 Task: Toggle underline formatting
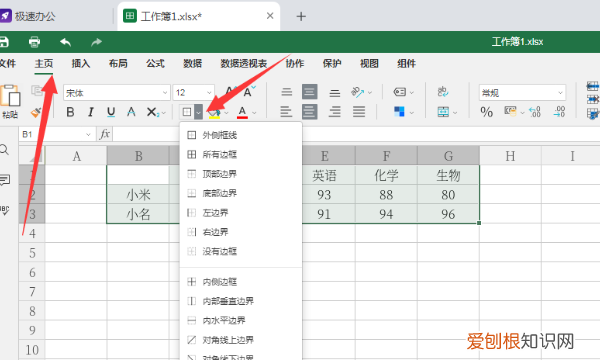tap(111, 112)
